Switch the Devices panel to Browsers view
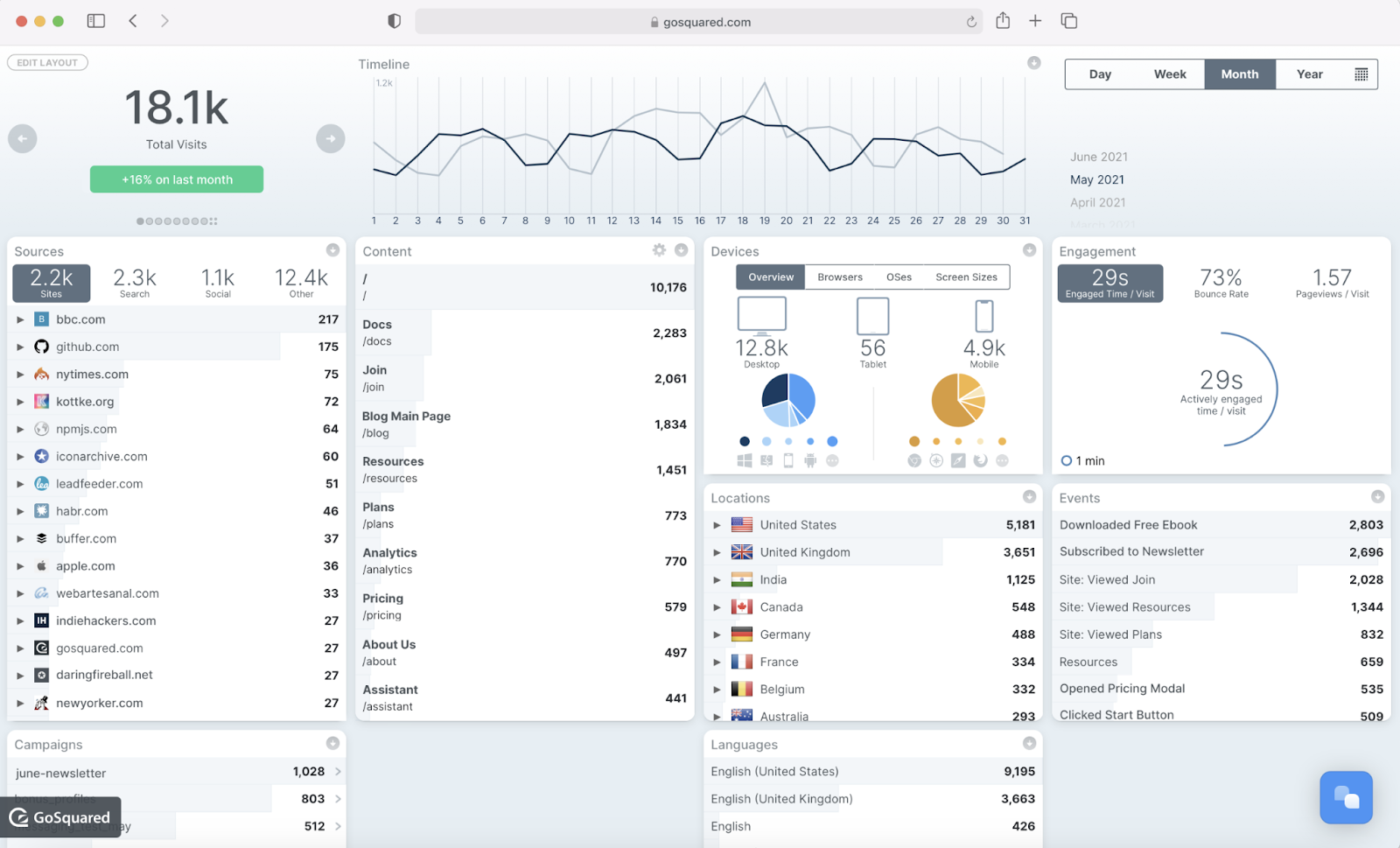 tap(839, 277)
